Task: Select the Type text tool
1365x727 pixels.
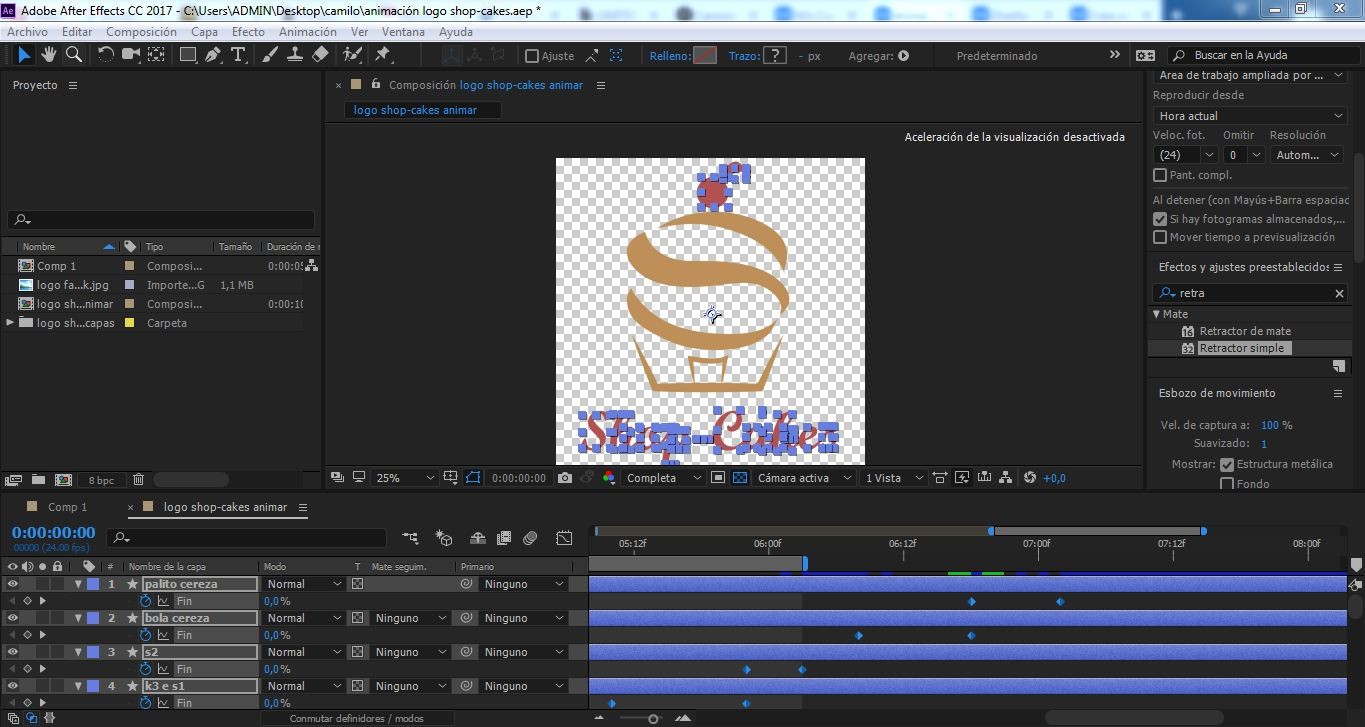Action: click(238, 55)
